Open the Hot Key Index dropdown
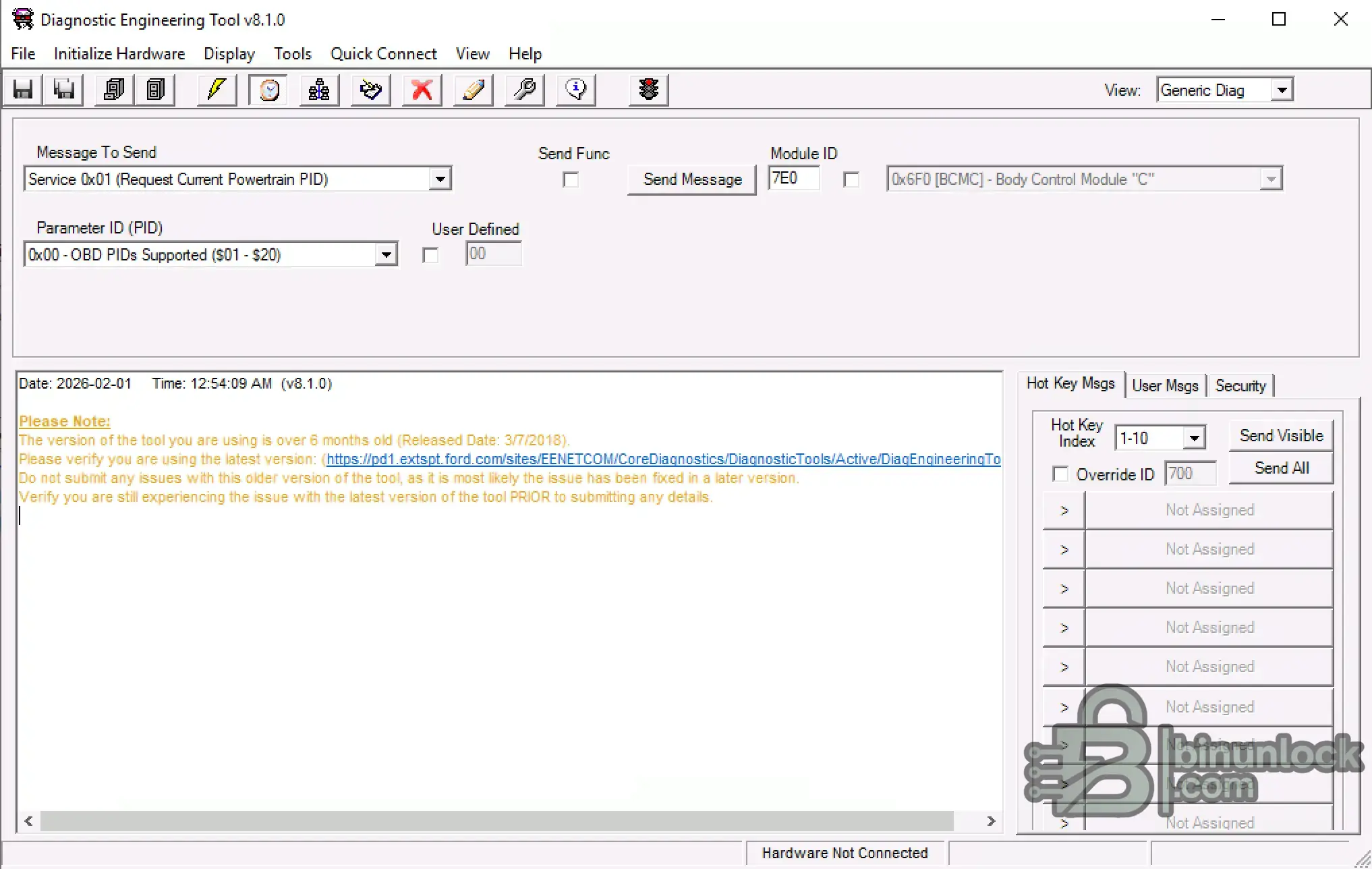This screenshot has width=1372, height=869. click(1194, 438)
